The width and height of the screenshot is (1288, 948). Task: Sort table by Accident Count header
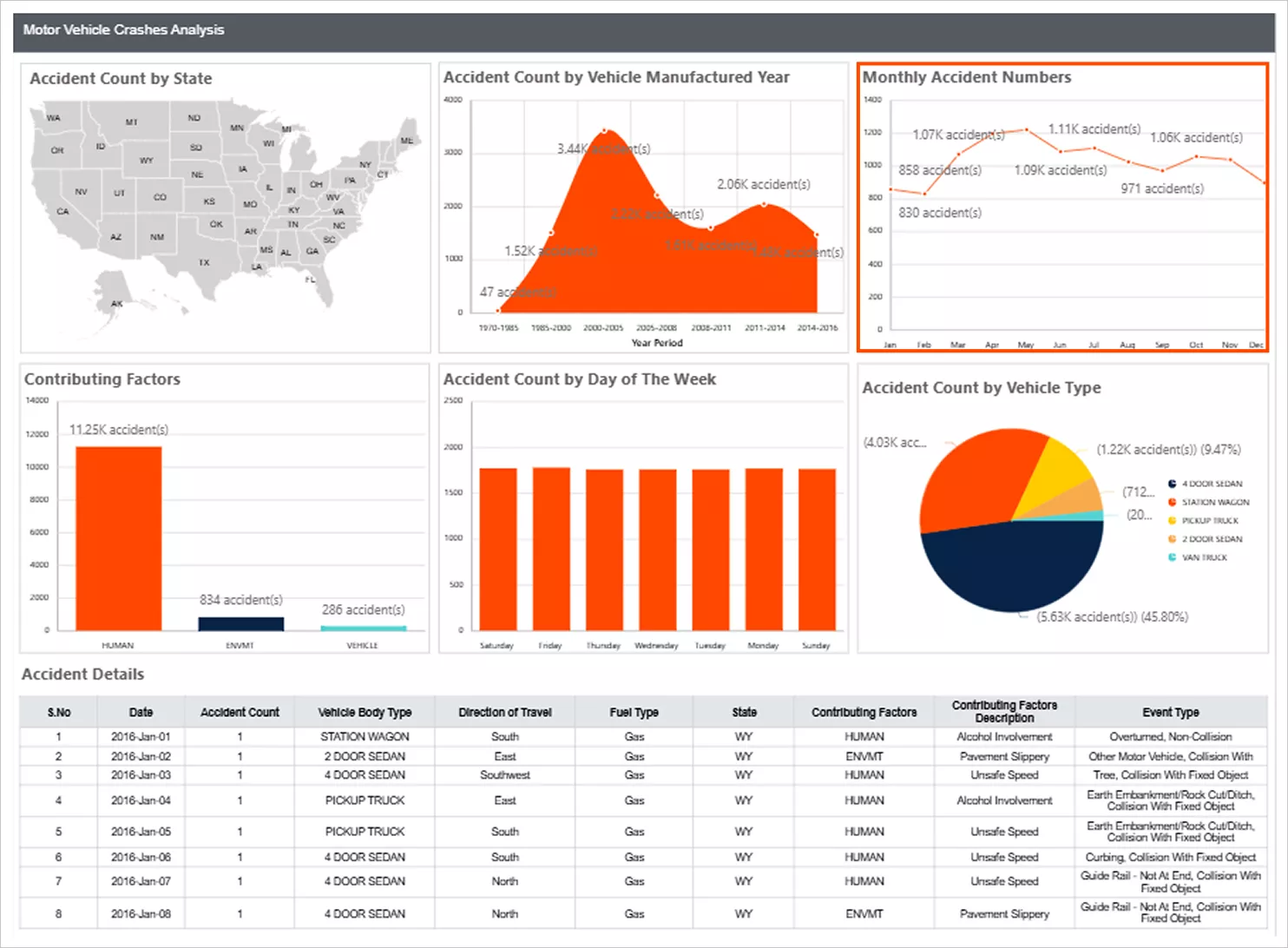[x=240, y=712]
